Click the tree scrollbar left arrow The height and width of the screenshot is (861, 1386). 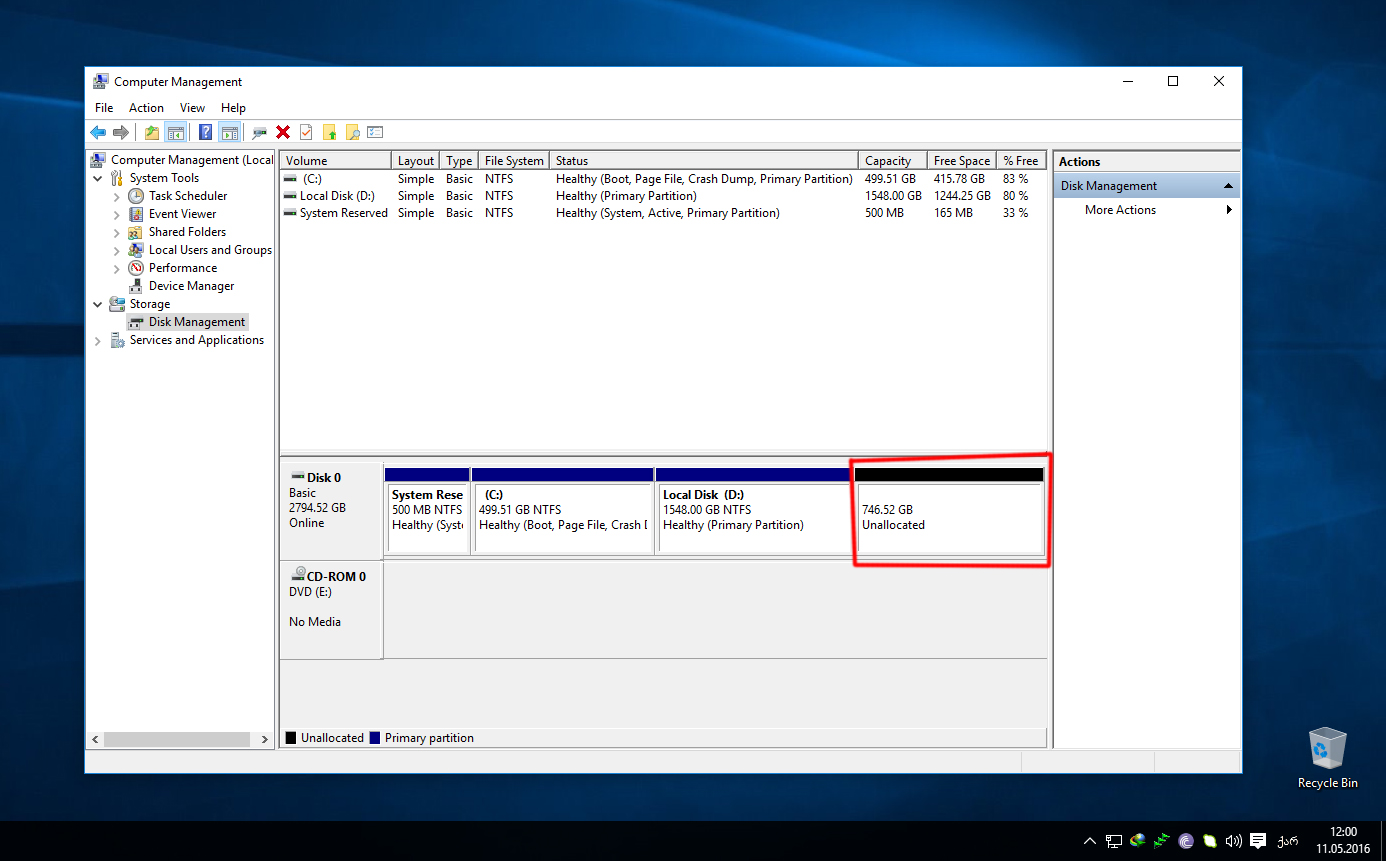(x=96, y=740)
